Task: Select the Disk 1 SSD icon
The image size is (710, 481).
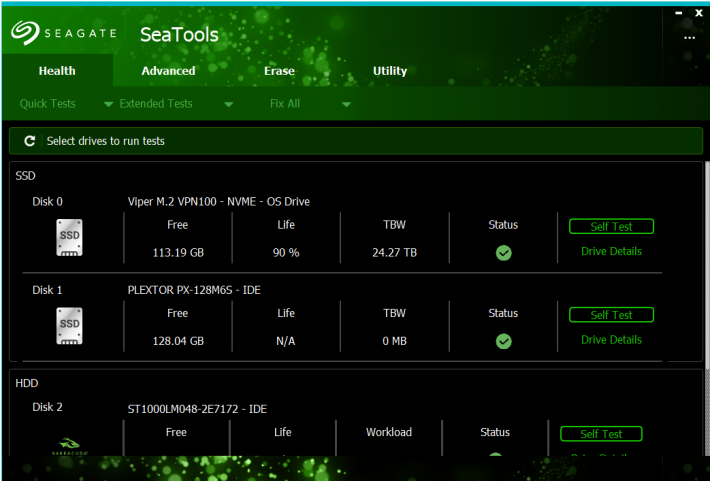Action: click(69, 326)
